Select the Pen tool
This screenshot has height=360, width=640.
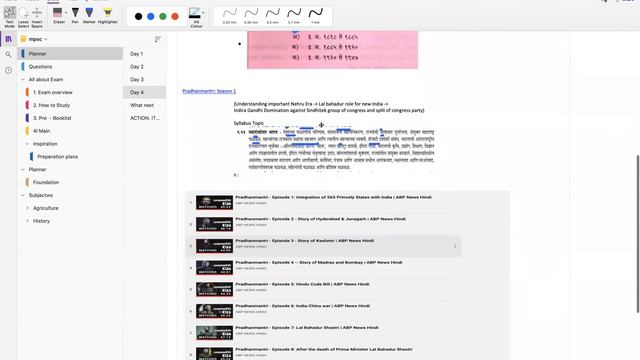point(75,16)
